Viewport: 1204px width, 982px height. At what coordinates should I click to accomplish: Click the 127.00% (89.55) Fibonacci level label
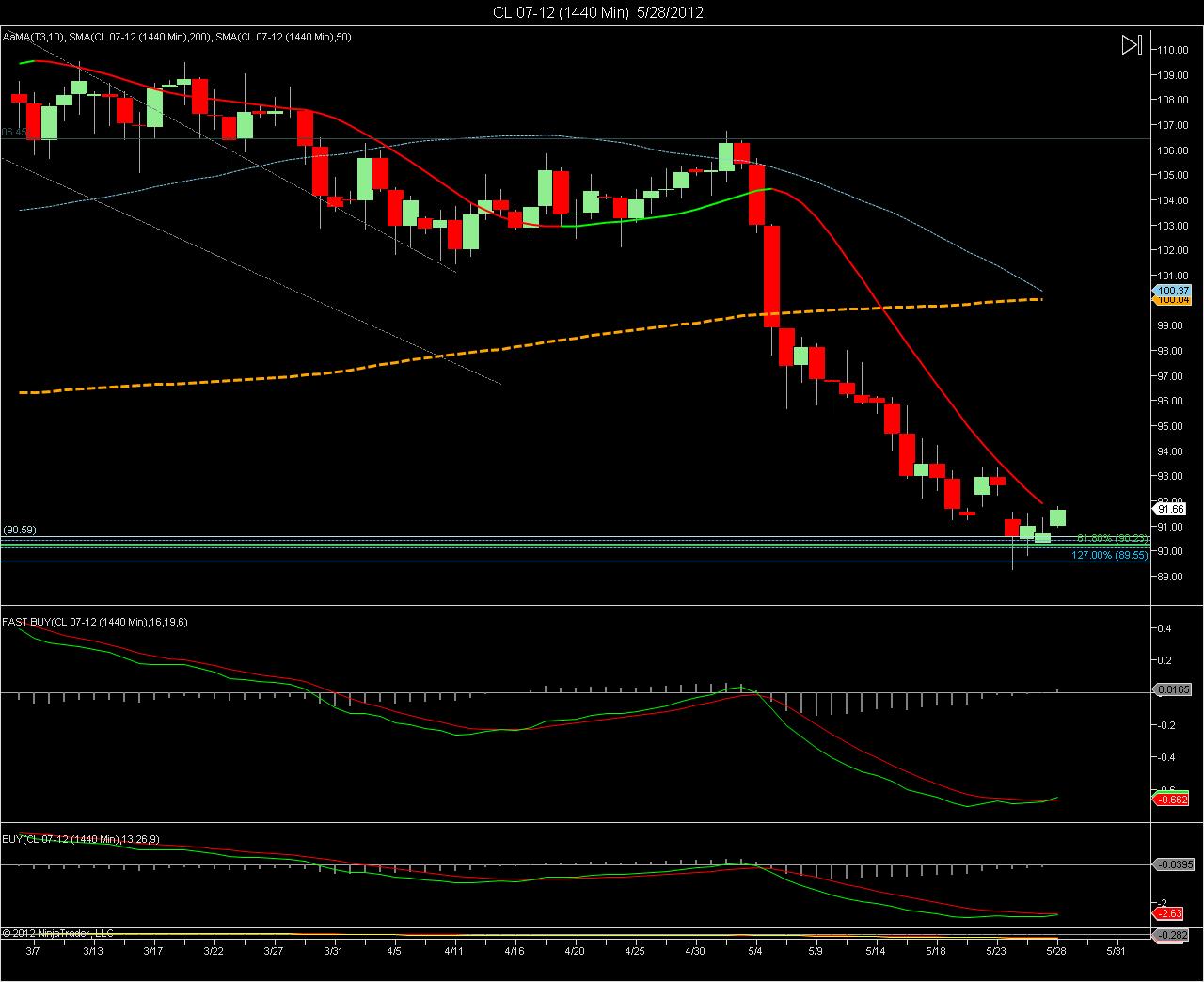tap(1110, 555)
